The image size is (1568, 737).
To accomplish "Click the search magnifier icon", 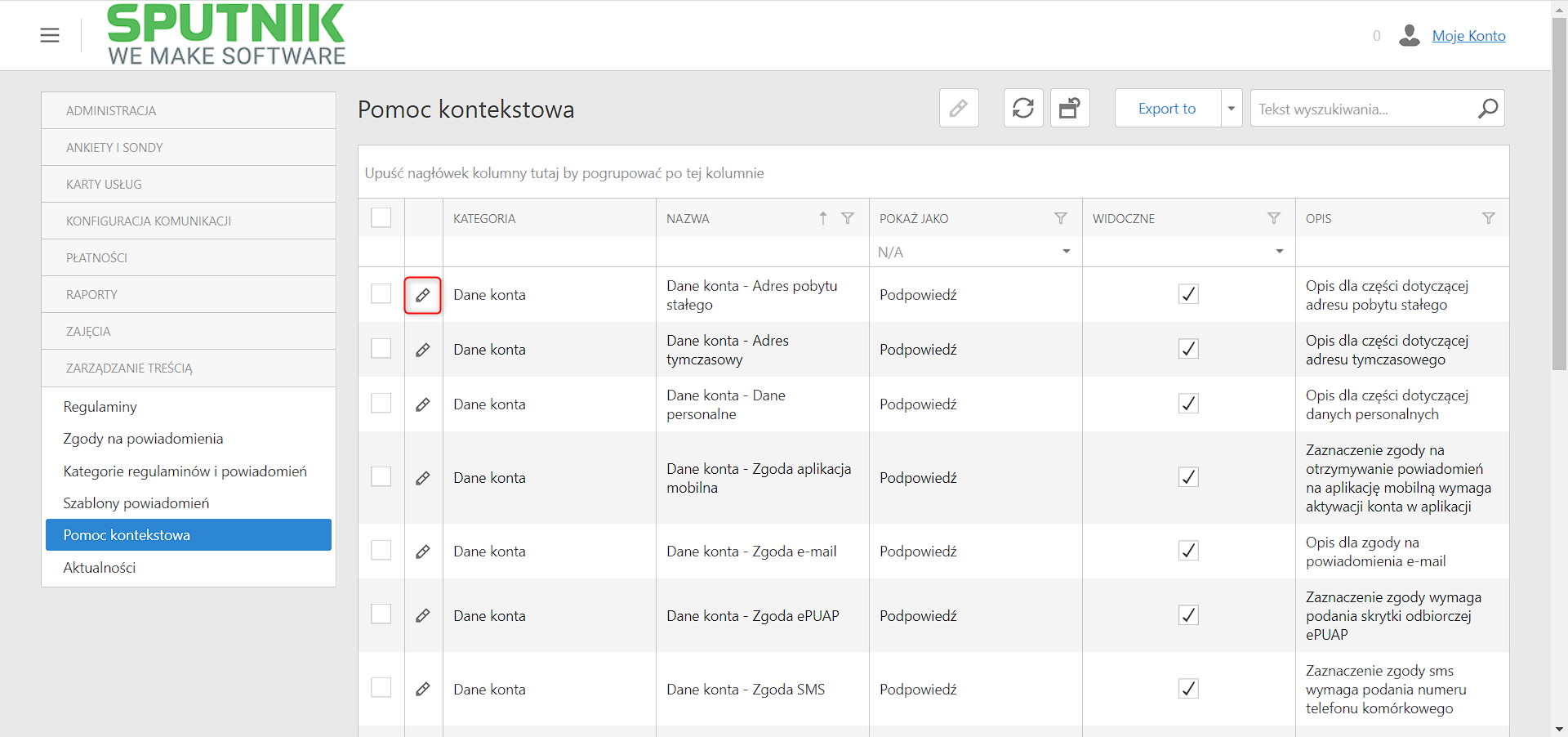I will 1488,108.
